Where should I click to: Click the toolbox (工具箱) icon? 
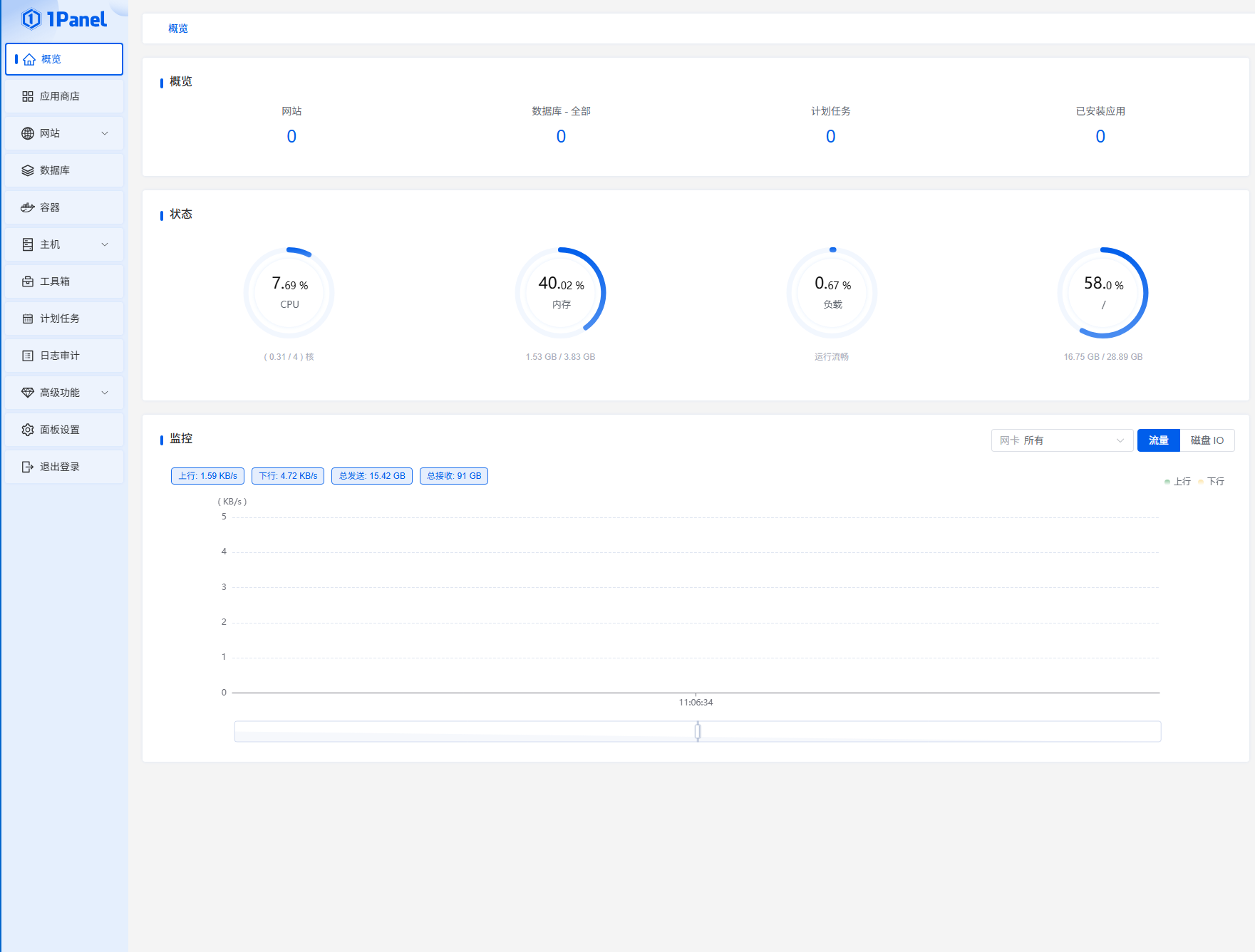[x=28, y=281]
